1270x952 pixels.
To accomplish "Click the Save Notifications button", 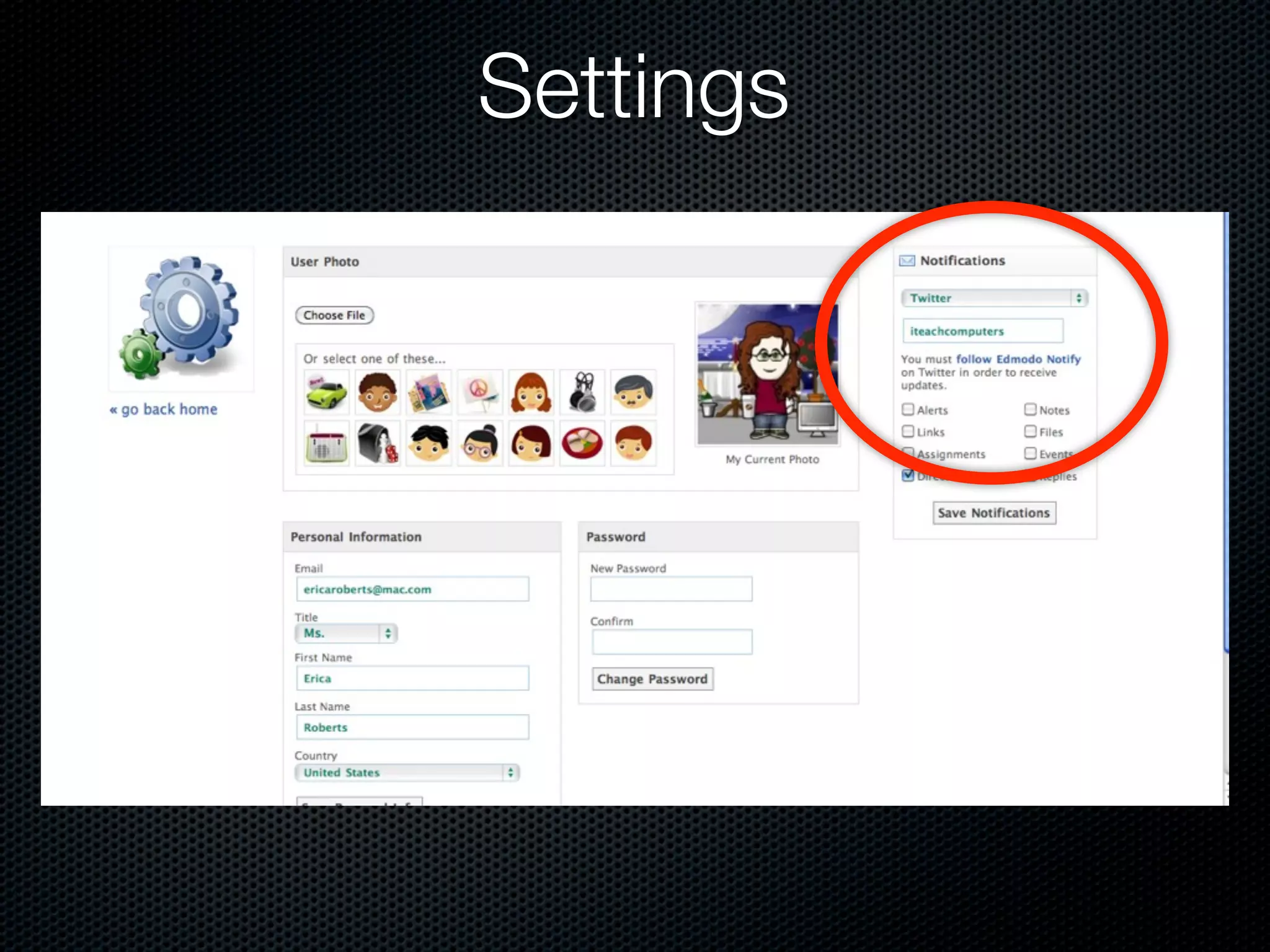I will [994, 513].
